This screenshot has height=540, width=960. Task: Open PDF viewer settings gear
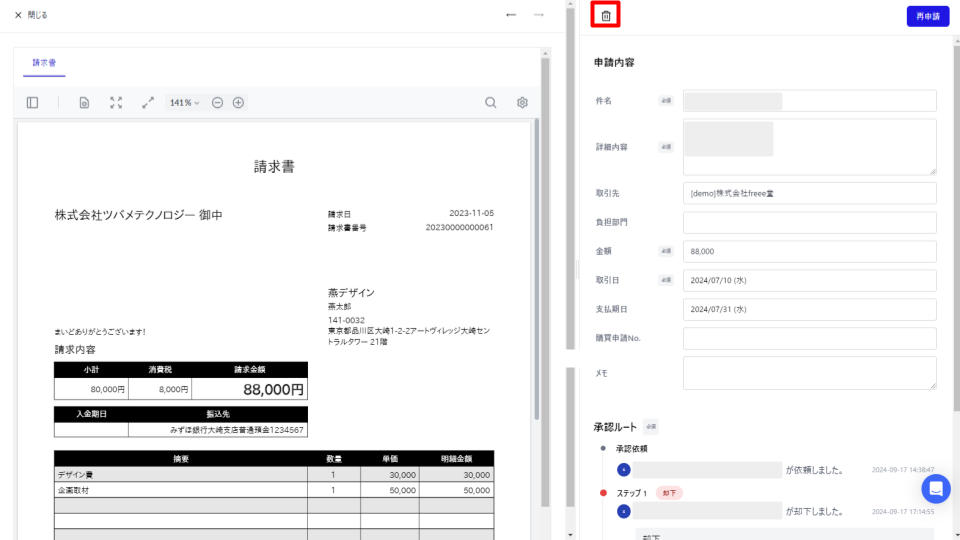522,103
